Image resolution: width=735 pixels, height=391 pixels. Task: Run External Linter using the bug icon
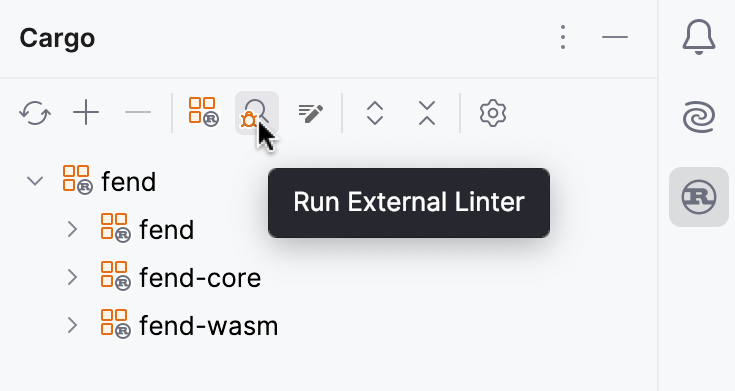pos(257,113)
